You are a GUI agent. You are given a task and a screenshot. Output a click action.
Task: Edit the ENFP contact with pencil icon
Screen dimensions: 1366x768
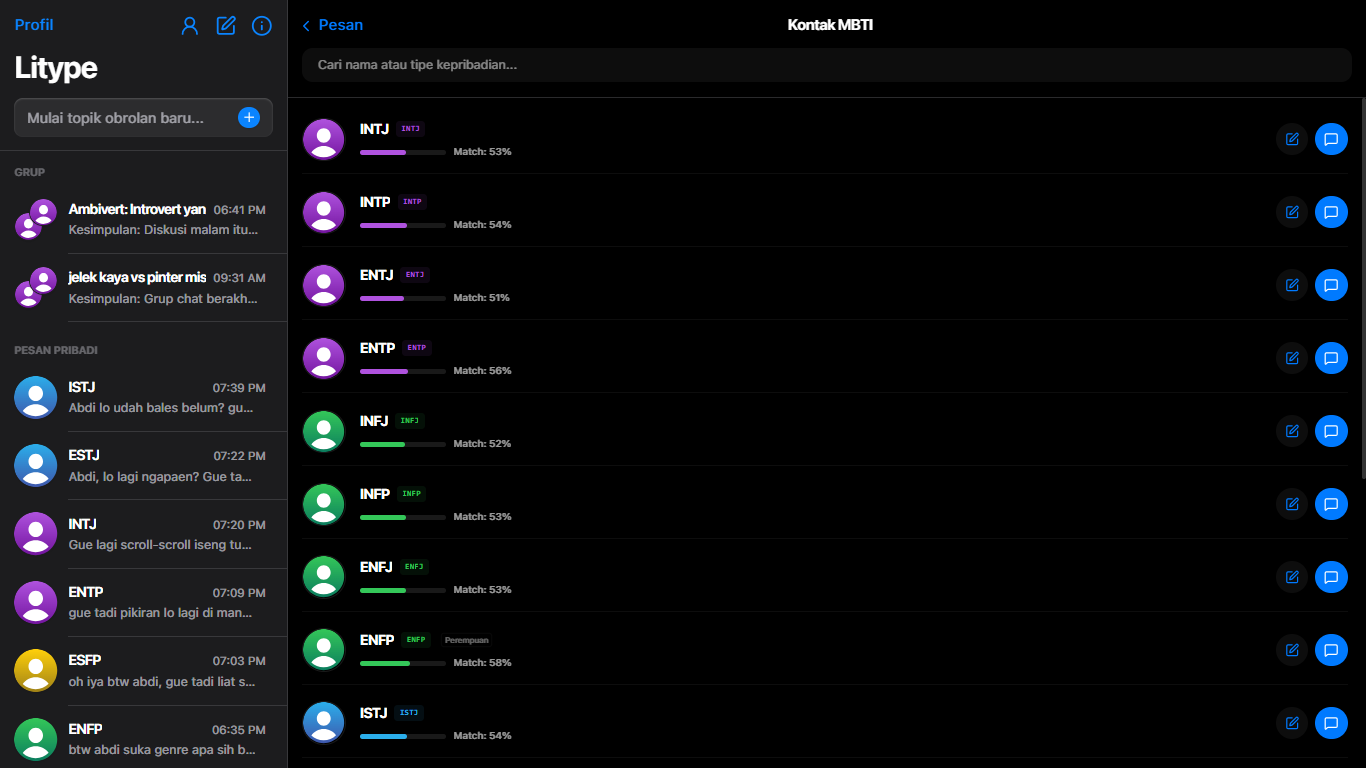[x=1292, y=650]
